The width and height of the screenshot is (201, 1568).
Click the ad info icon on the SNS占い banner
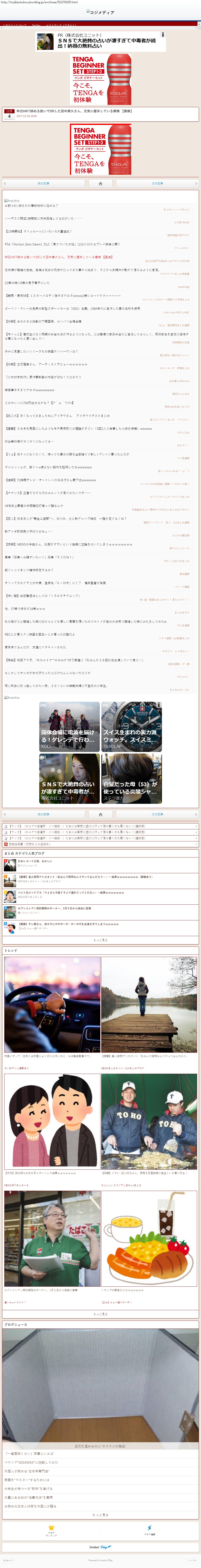pyautogui.click(x=163, y=35)
